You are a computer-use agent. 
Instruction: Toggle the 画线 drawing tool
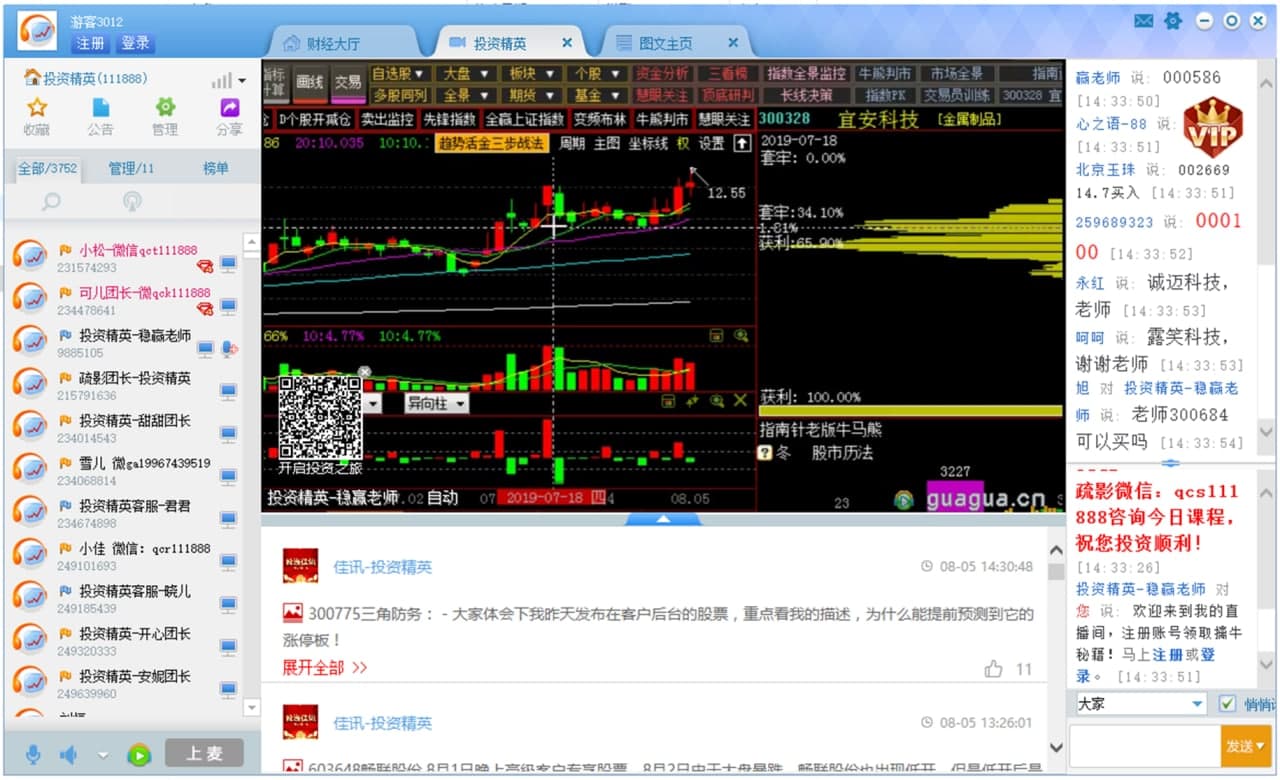(311, 83)
